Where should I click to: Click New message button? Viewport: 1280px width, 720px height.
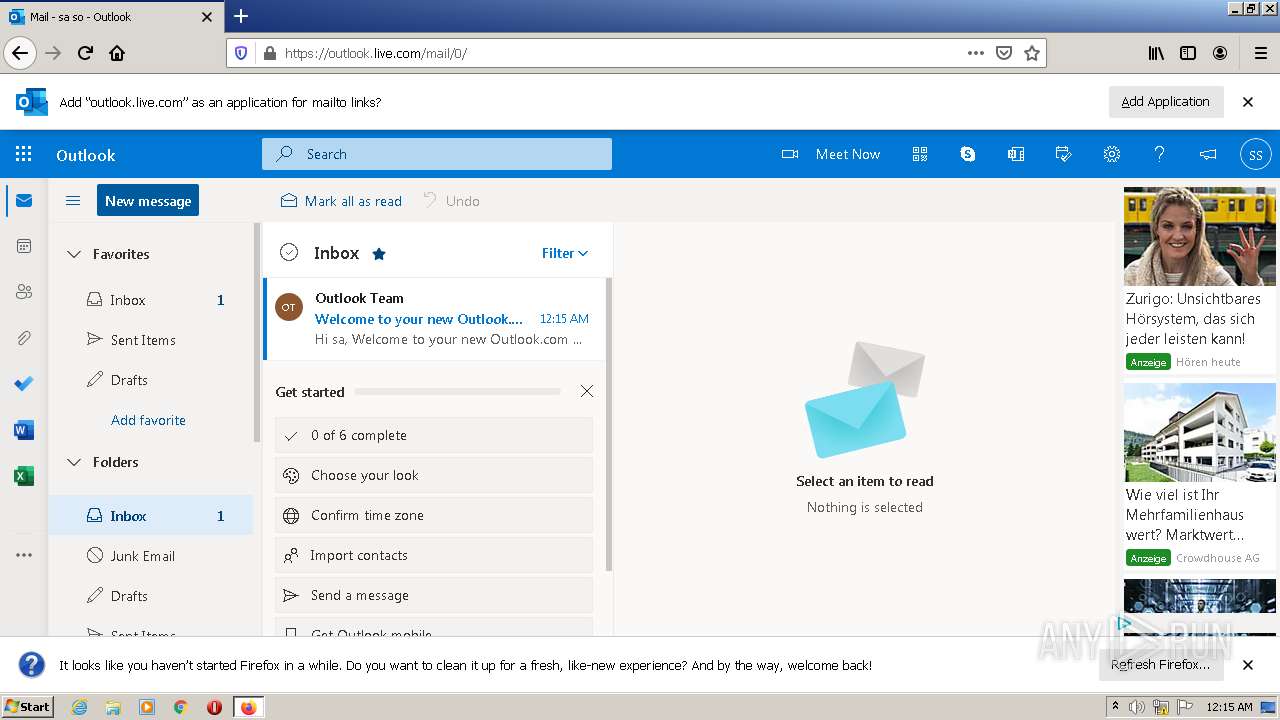click(x=148, y=200)
